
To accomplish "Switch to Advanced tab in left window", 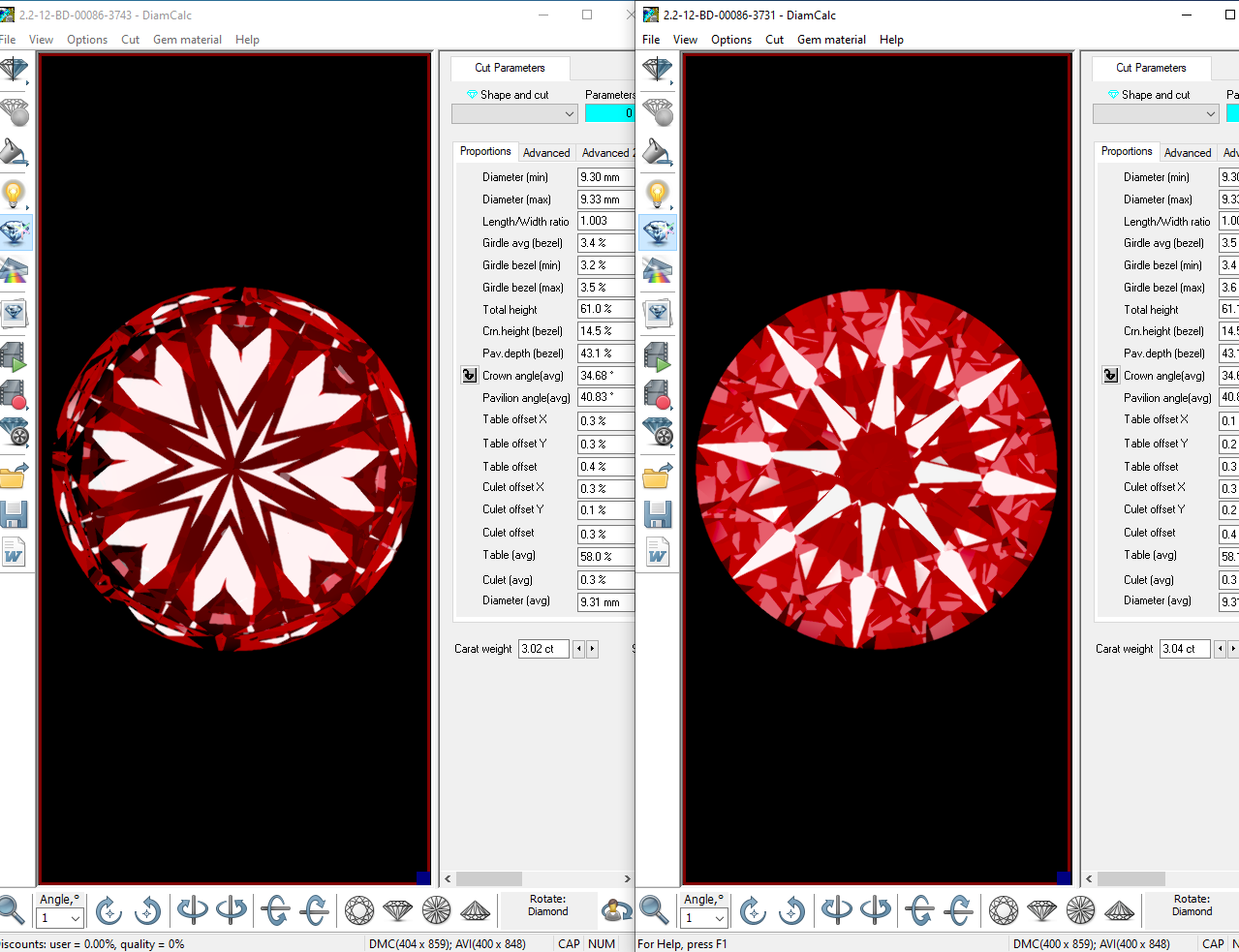I will coord(546,153).
